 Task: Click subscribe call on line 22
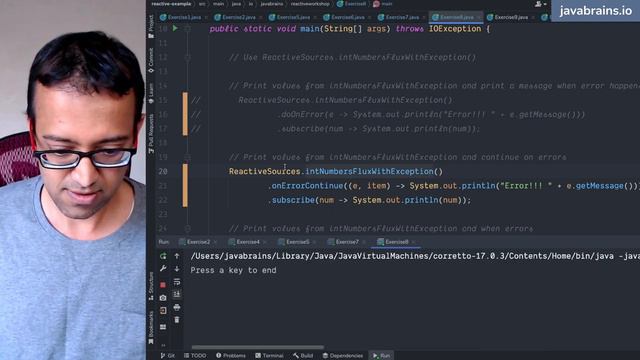[x=293, y=200]
